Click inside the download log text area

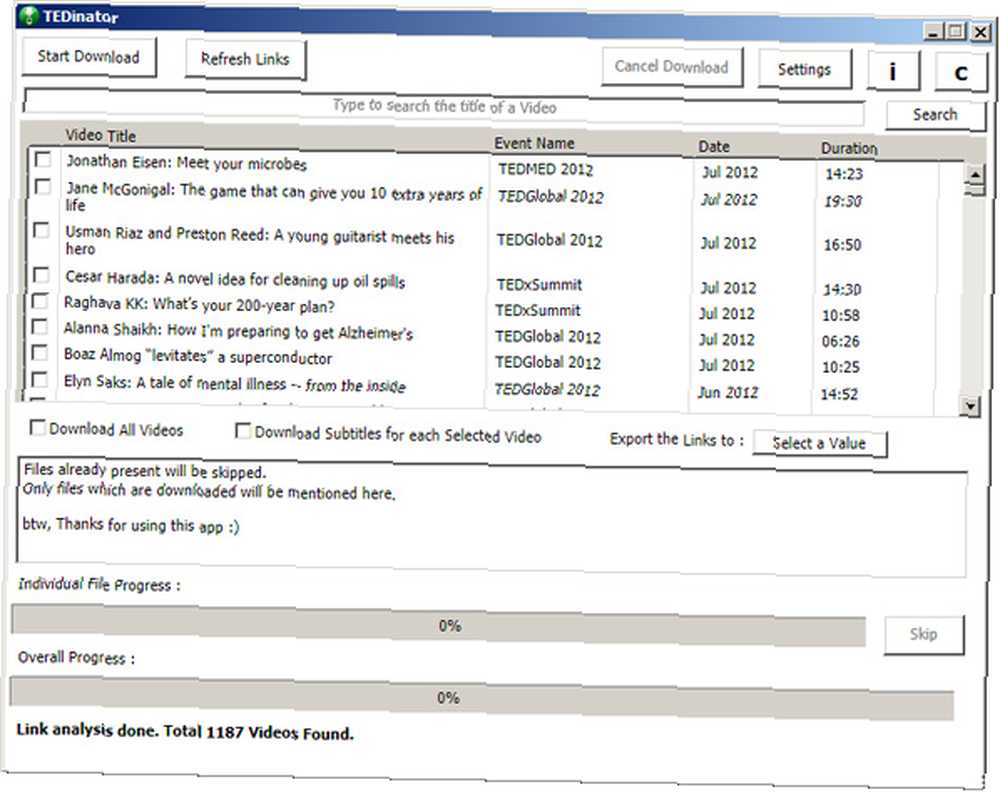pos(492,517)
